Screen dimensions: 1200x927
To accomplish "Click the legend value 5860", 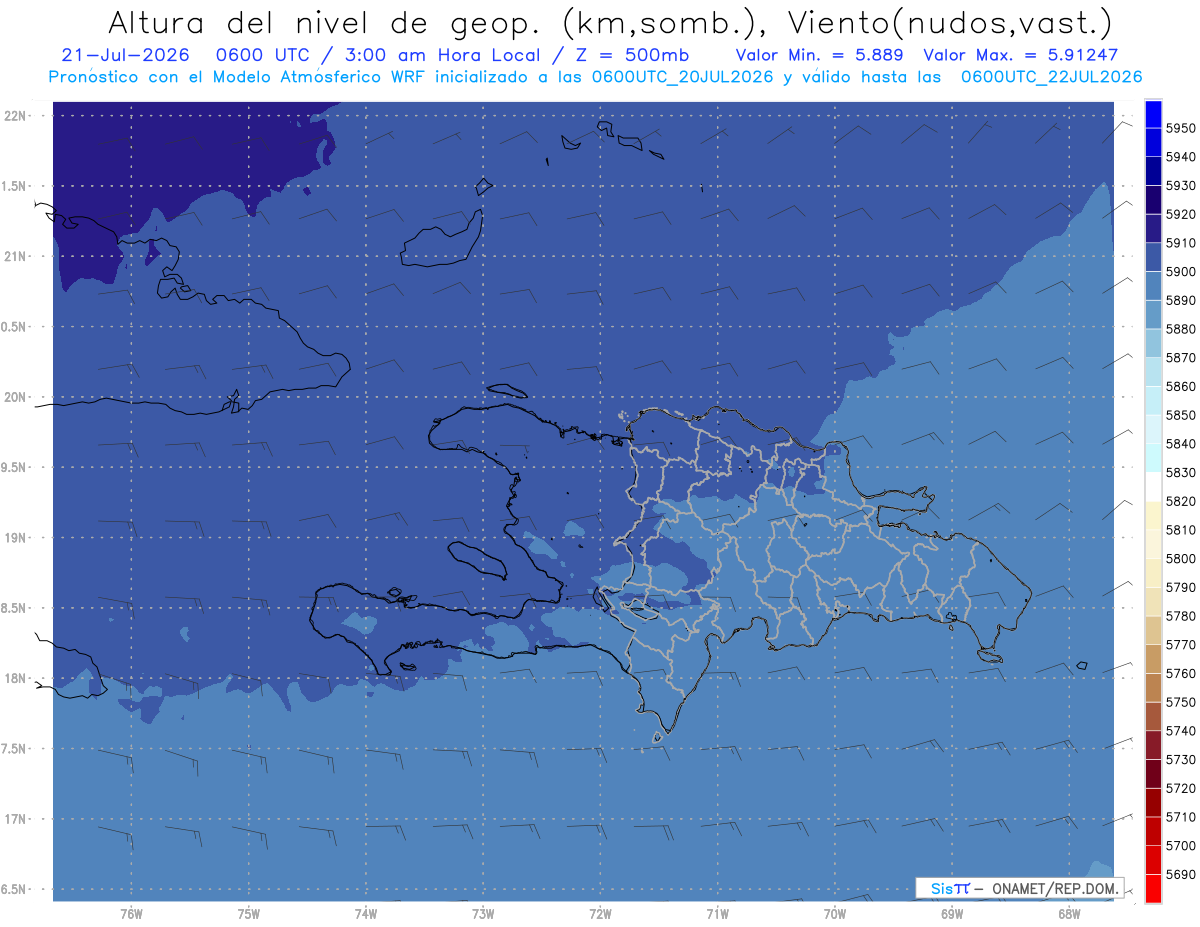I will click(x=1181, y=386).
